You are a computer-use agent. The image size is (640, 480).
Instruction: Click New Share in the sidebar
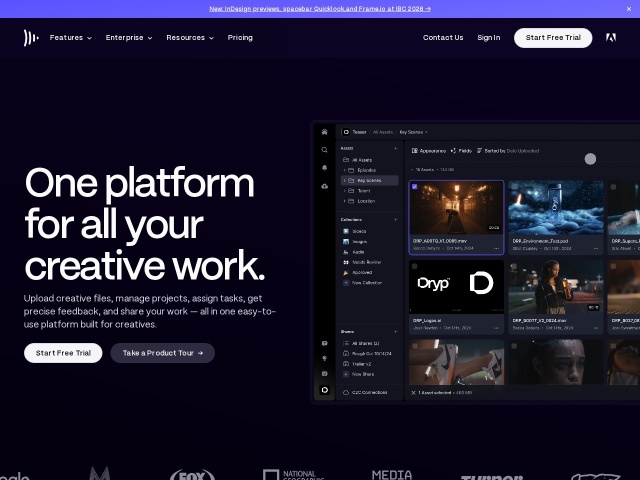point(358,374)
